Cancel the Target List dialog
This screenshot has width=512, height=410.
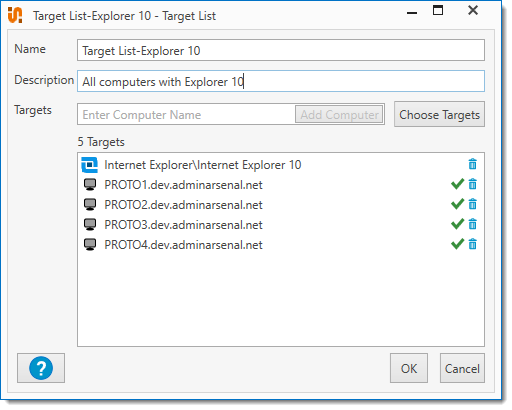(462, 368)
